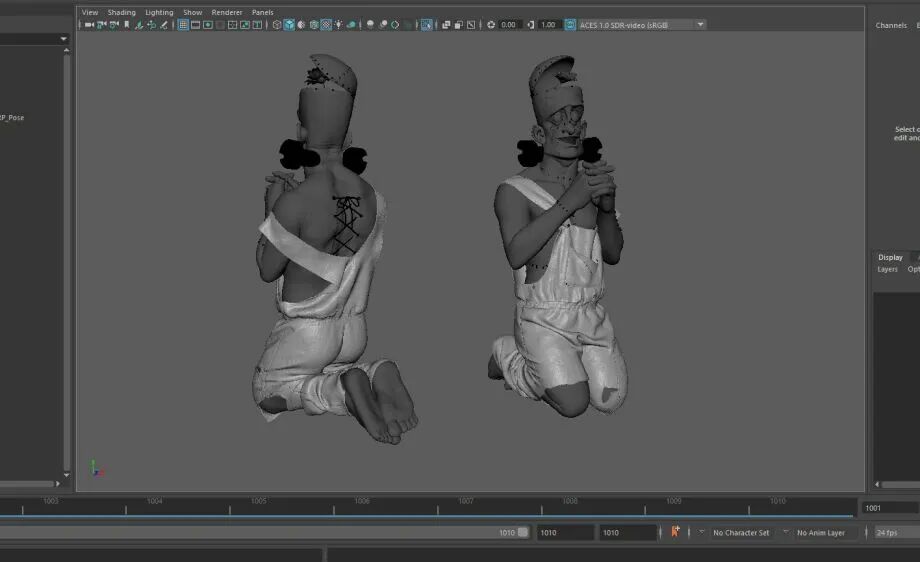Click the Display tab in layer editor
Screen dimensions: 920x562
[x=890, y=257]
